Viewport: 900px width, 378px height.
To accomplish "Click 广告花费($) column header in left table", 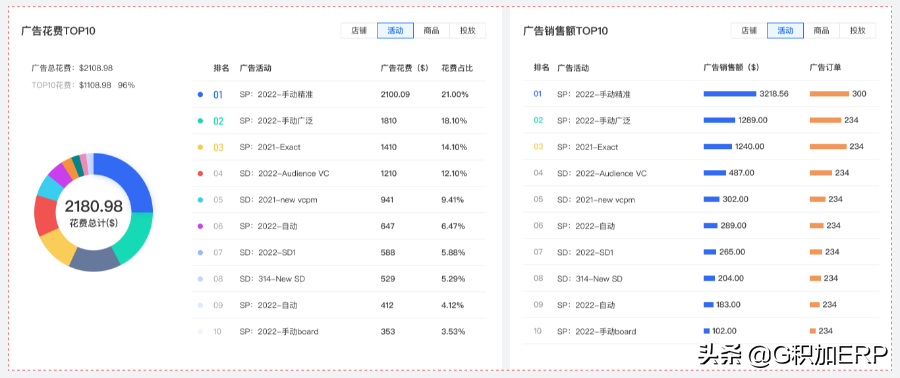I will coord(404,68).
